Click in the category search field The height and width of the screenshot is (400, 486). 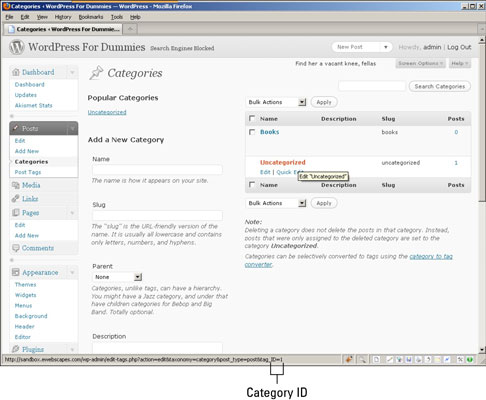pos(372,86)
